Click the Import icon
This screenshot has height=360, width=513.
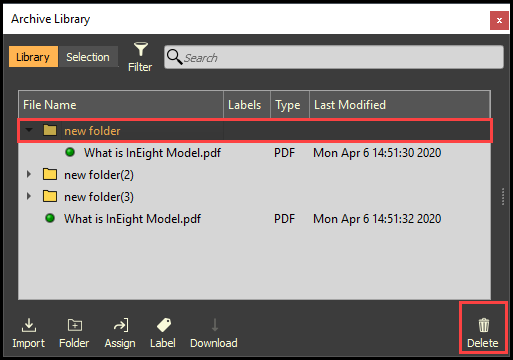click(29, 325)
